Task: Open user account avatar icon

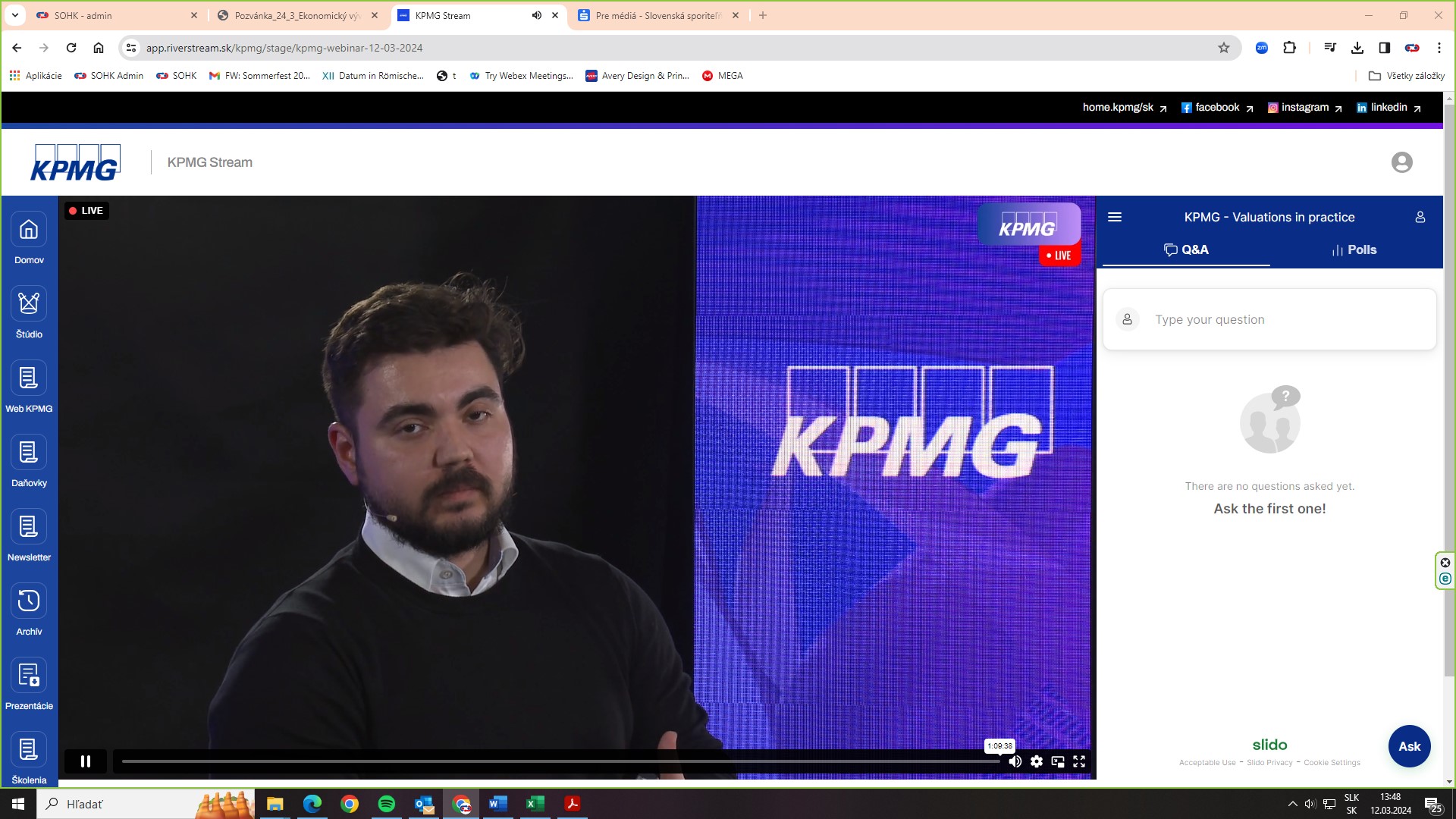Action: pos(1401,162)
